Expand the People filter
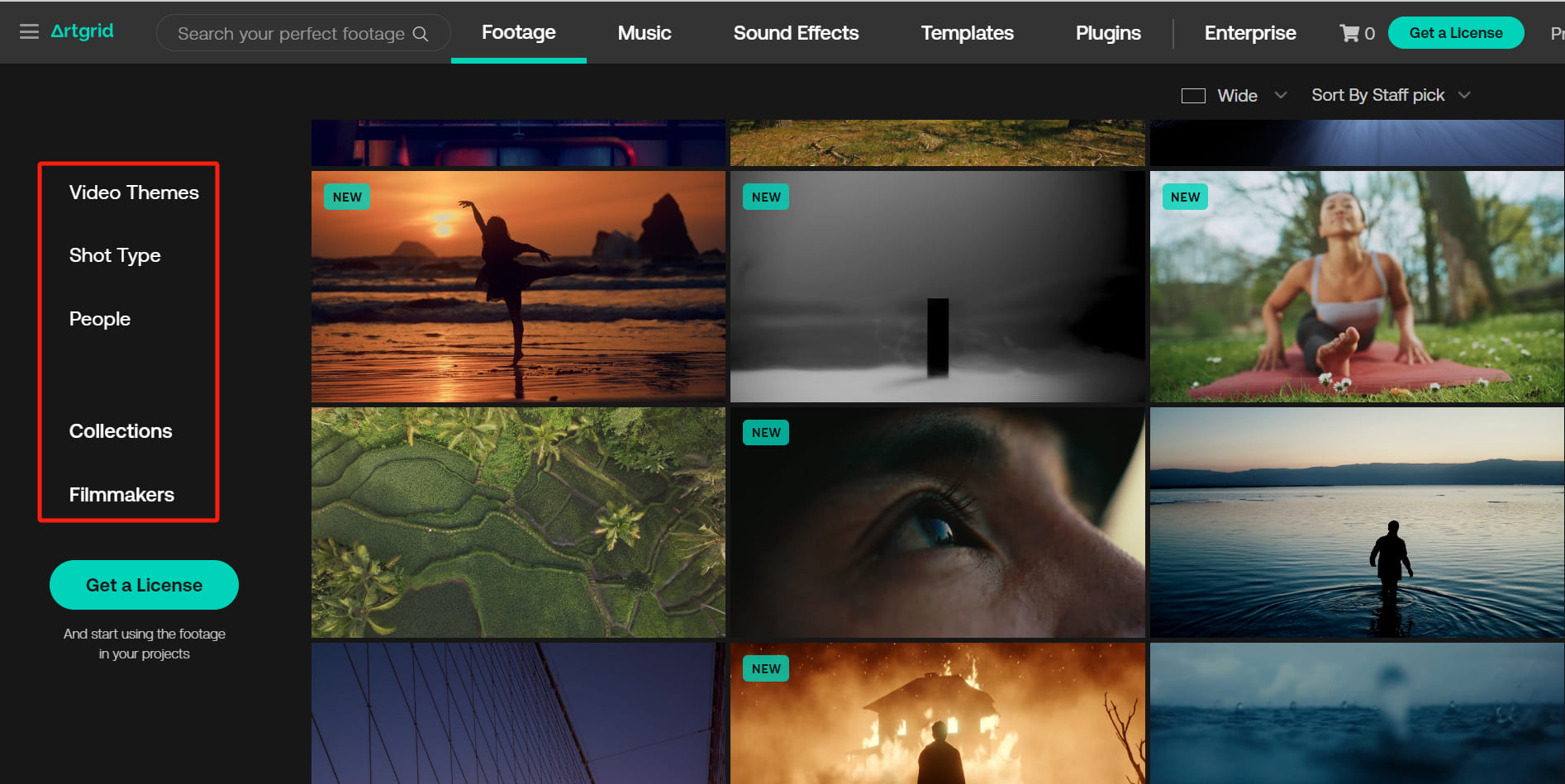 (100, 319)
